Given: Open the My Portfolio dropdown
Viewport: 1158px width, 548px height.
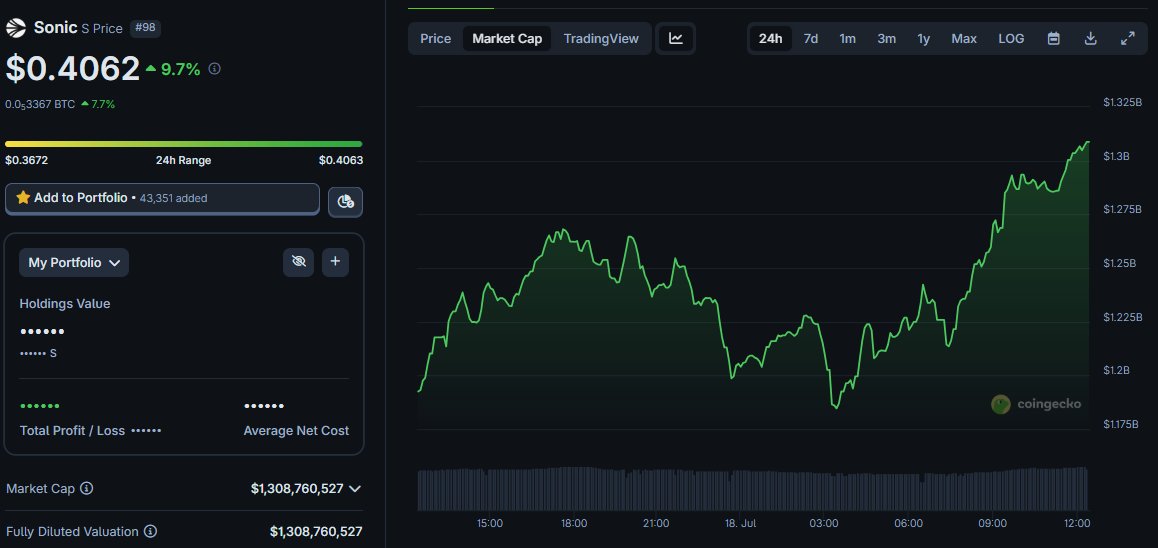Looking at the screenshot, I should tap(74, 263).
